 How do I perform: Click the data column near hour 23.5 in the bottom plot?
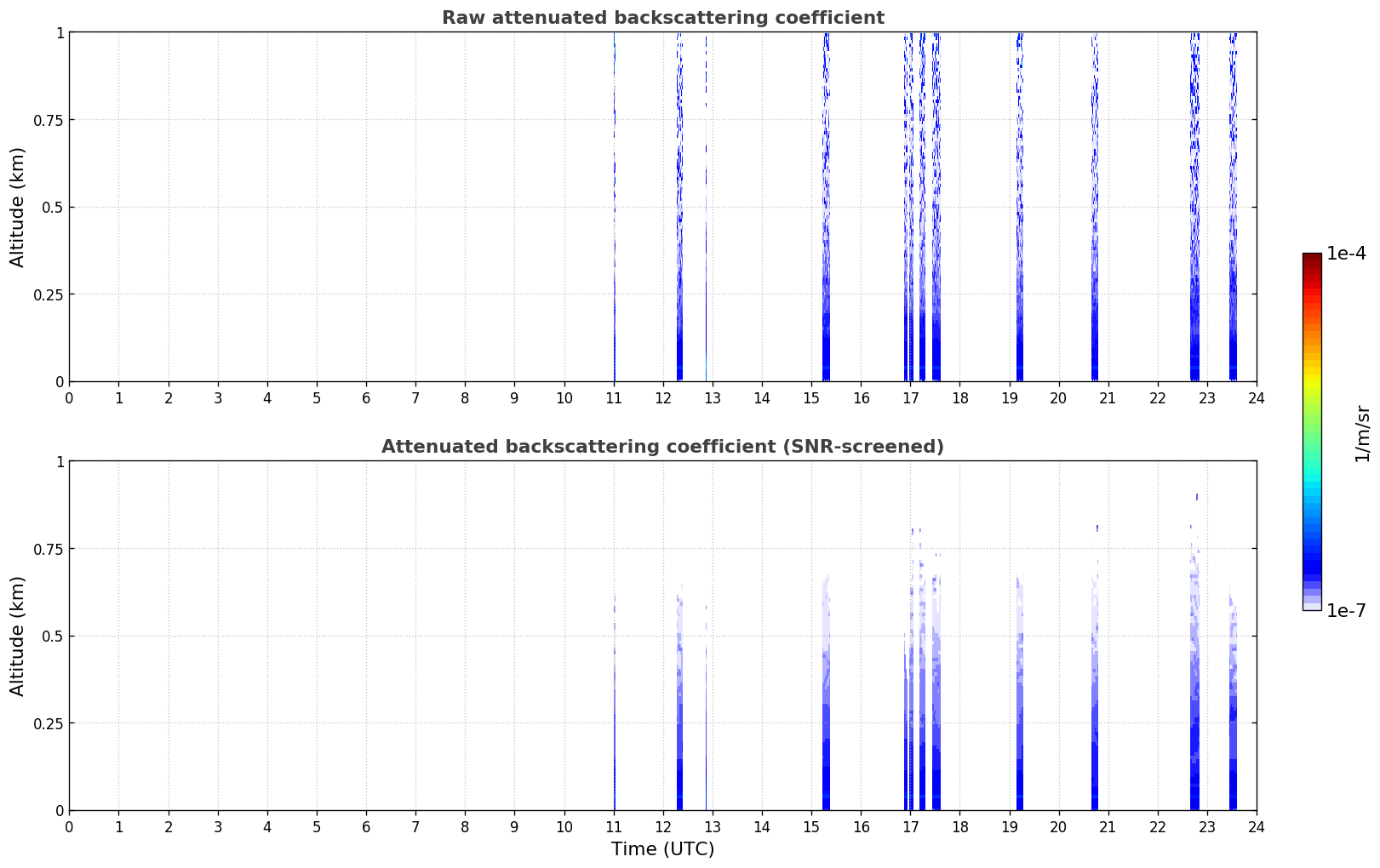click(1233, 766)
